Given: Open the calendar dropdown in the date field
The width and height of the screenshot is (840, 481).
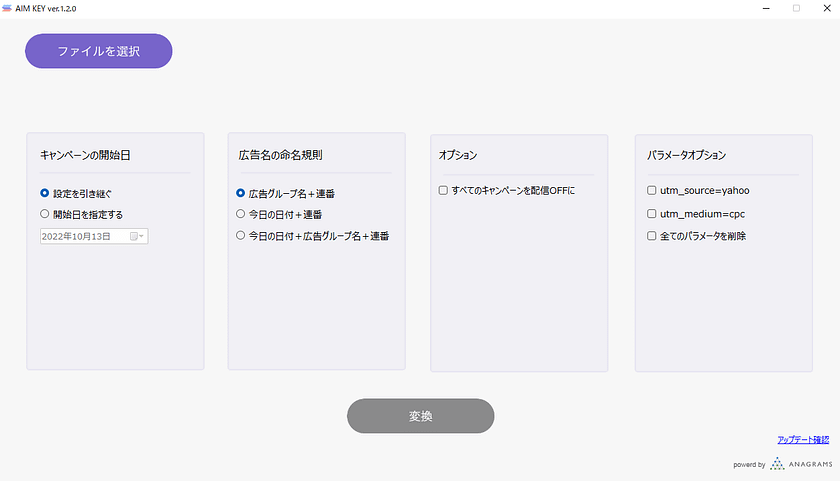Looking at the screenshot, I should (x=137, y=237).
